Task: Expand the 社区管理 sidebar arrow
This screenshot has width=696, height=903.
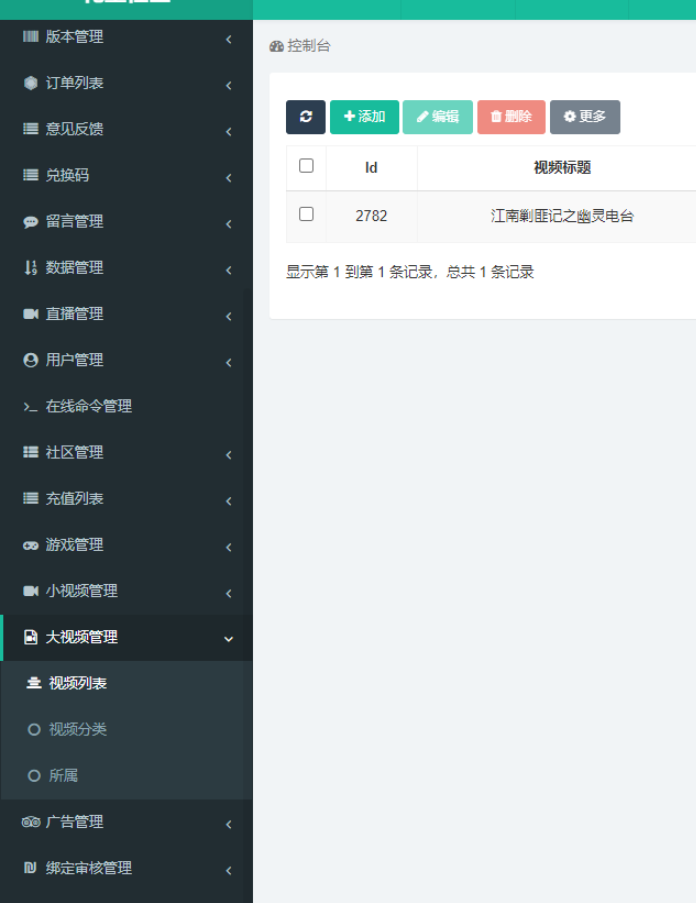Action: (x=228, y=454)
